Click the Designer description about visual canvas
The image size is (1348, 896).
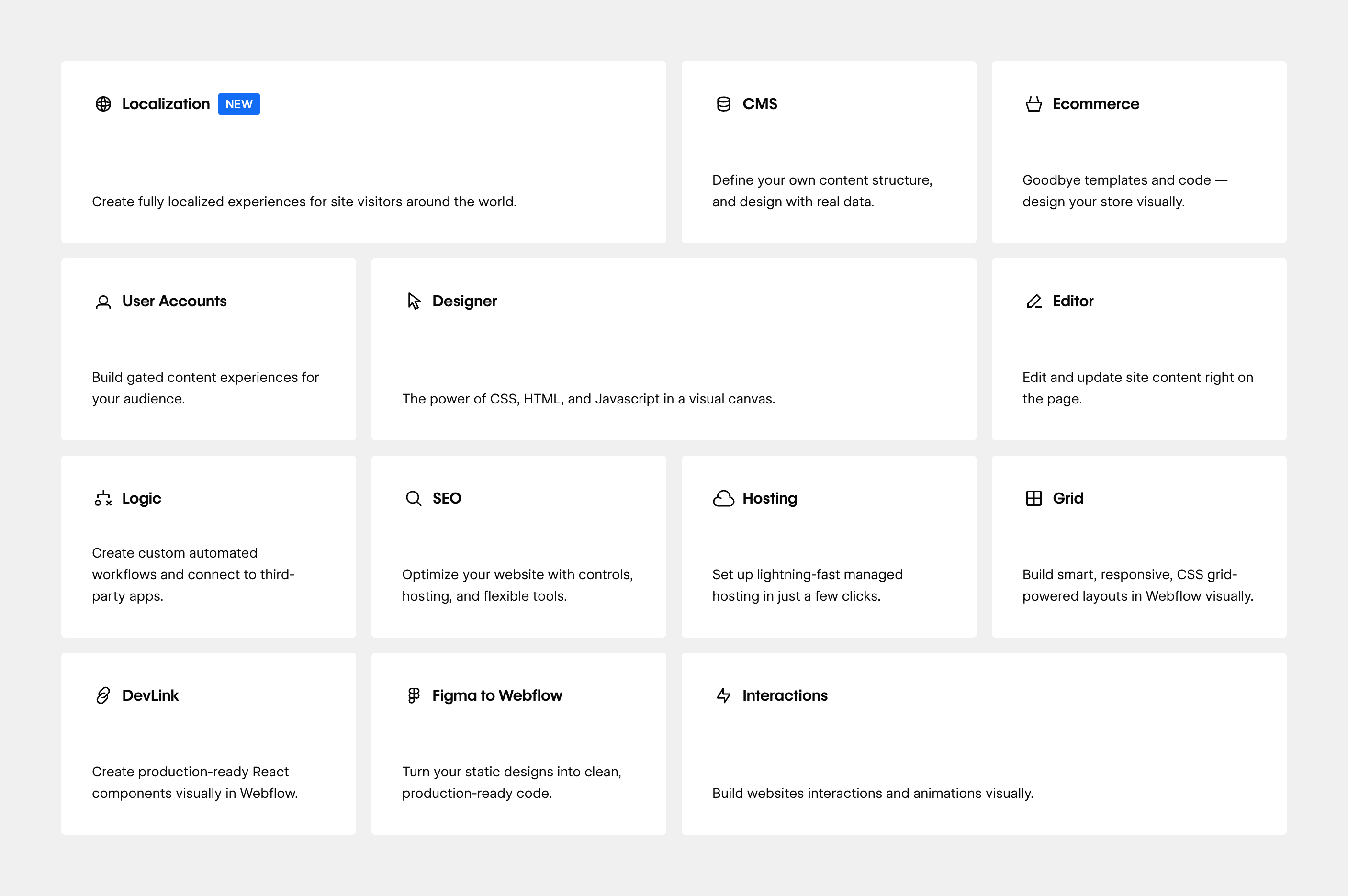click(589, 399)
